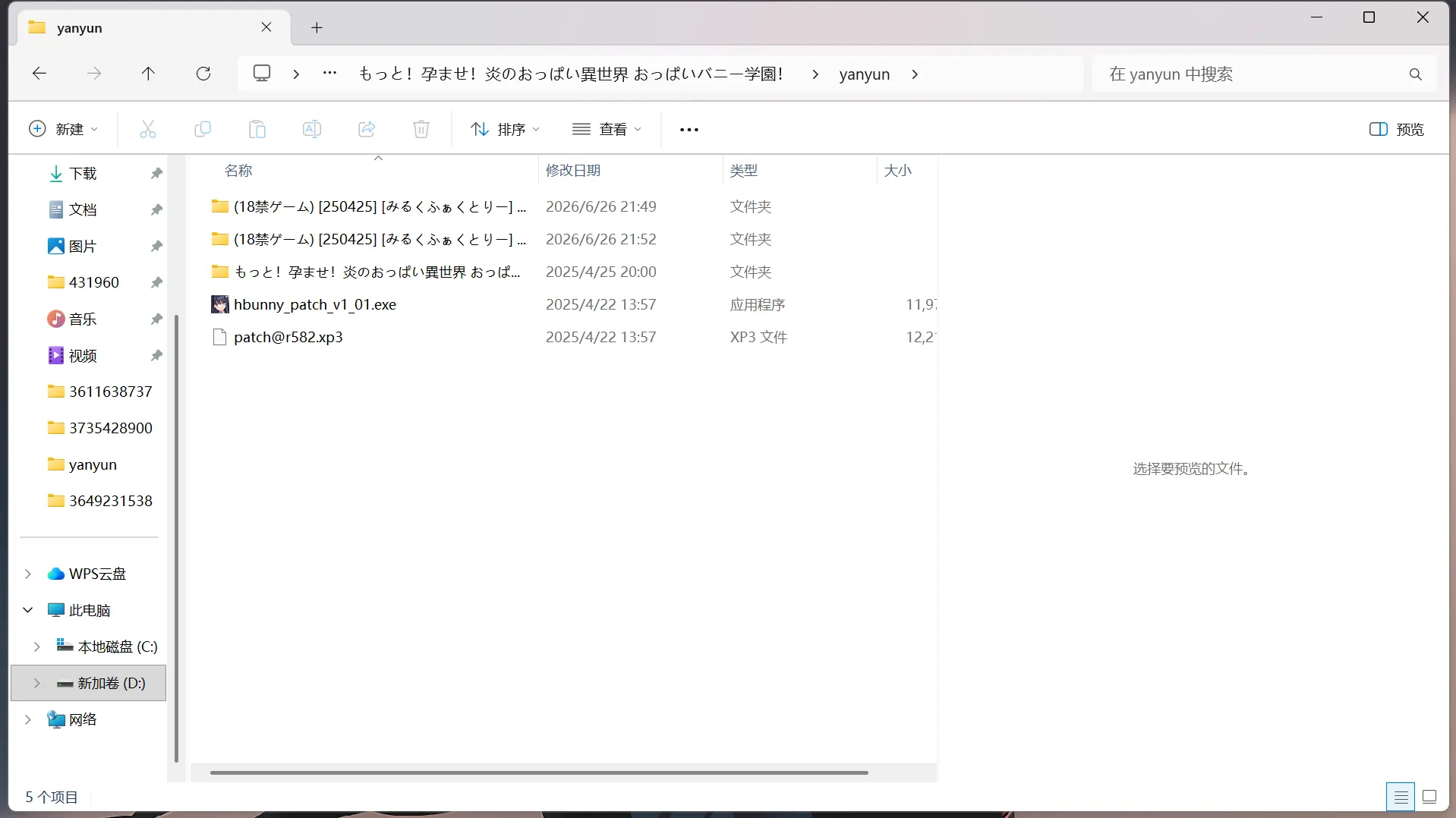
Task: Click the Delete trash can icon
Action: coord(421,130)
